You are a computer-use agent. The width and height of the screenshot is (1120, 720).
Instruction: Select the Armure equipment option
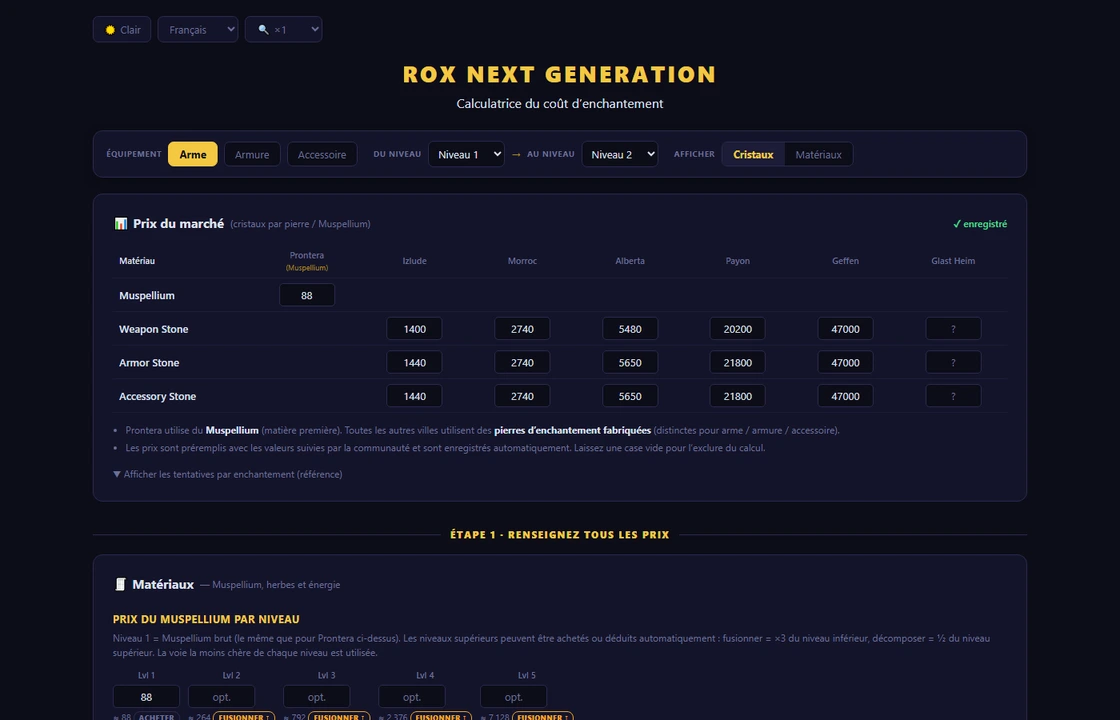tap(252, 154)
